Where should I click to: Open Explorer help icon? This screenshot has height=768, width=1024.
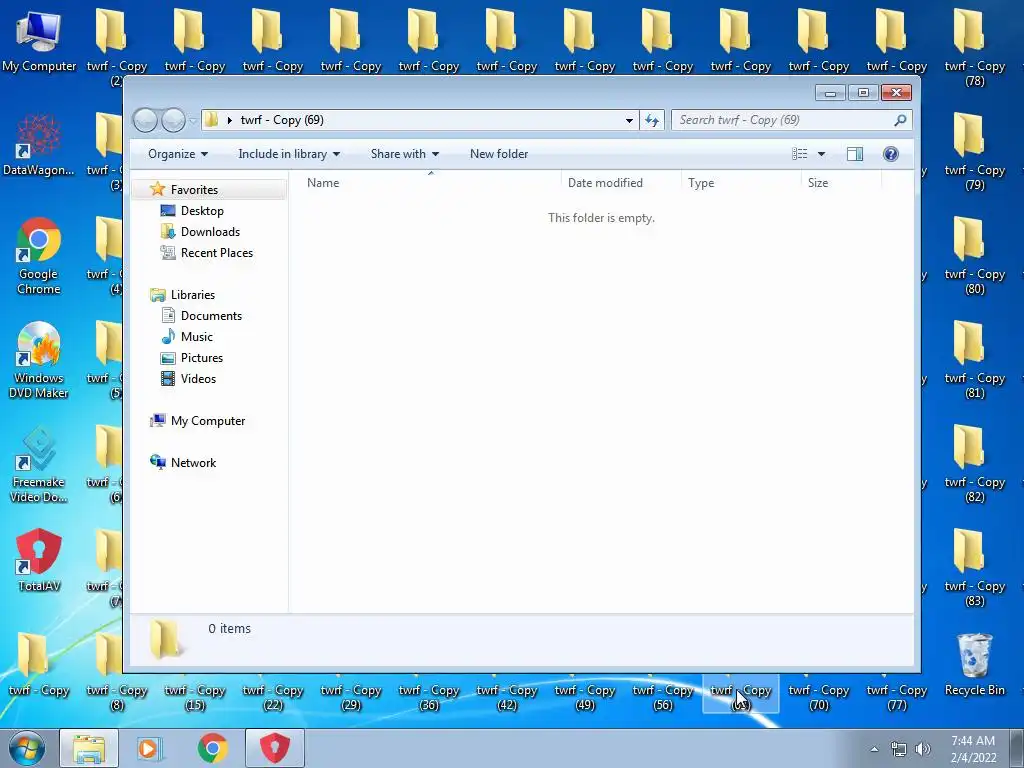(x=891, y=154)
